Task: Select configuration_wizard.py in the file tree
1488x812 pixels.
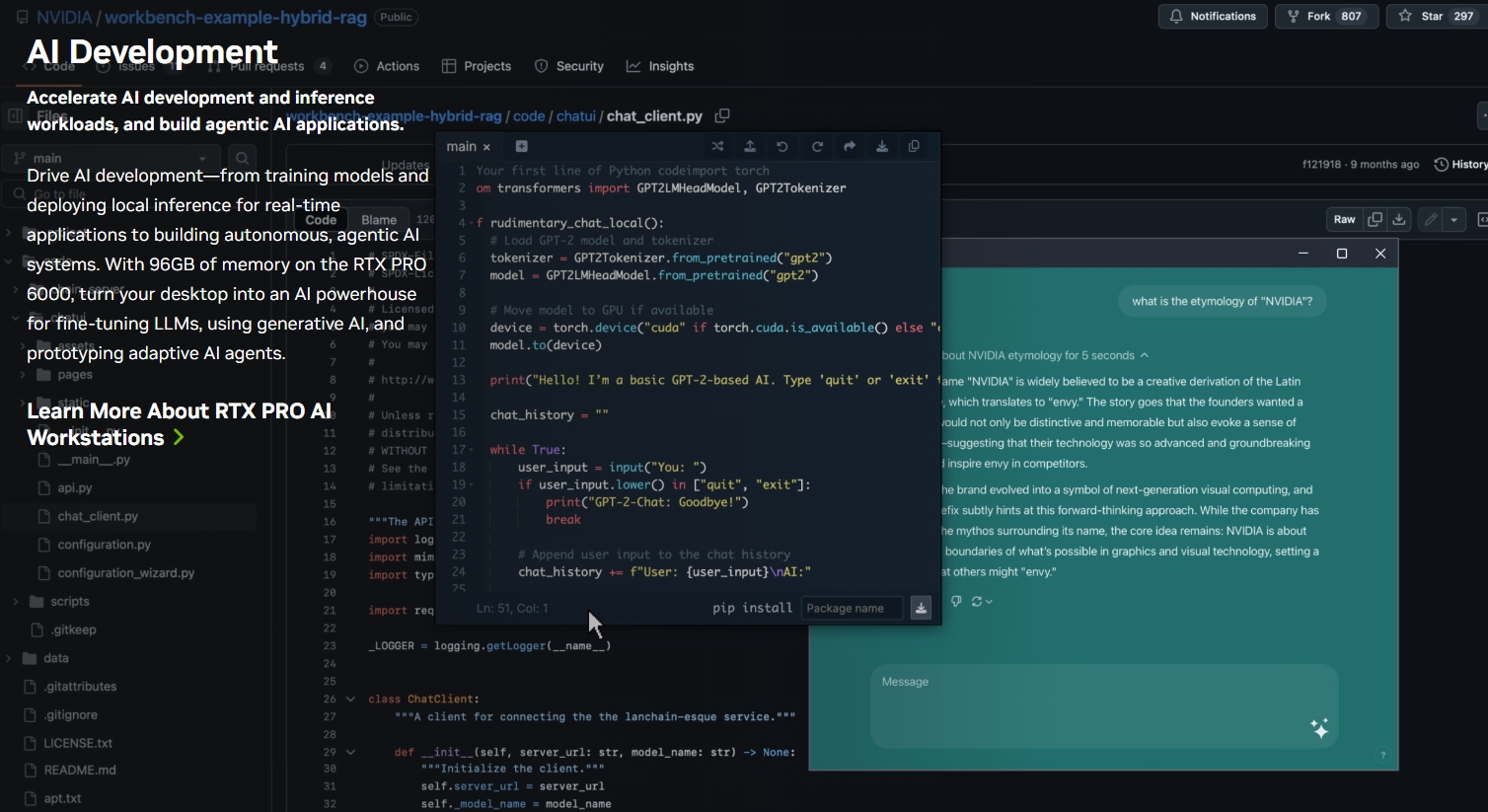Action: [x=126, y=572]
